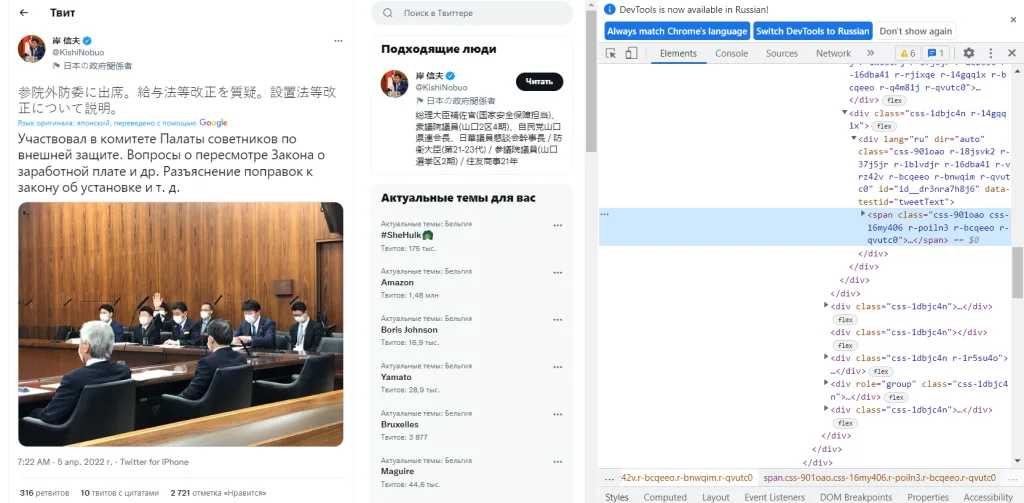The height and width of the screenshot is (503, 1024).
Task: Click the flex badge after r-14gqq1x div
Action: point(884,126)
